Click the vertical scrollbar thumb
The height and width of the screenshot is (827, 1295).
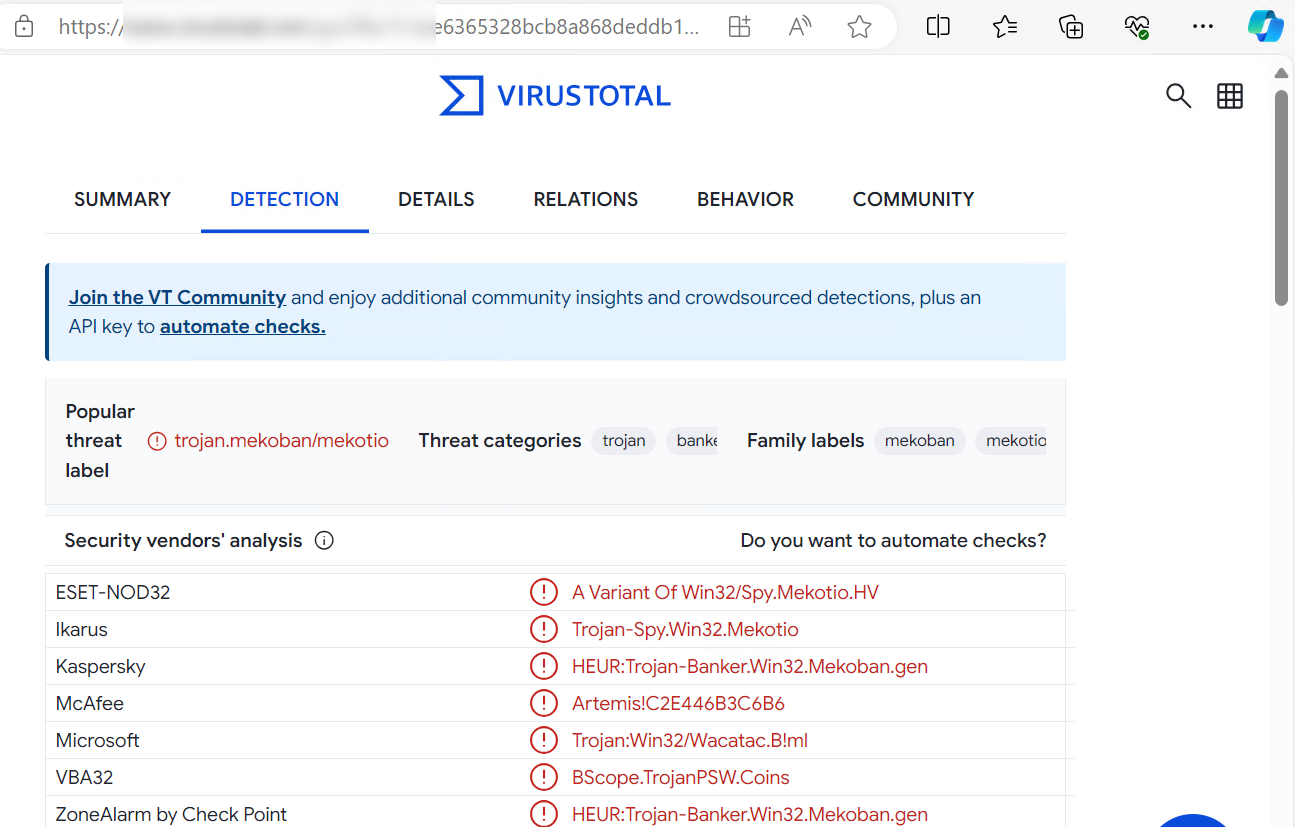click(x=1281, y=195)
